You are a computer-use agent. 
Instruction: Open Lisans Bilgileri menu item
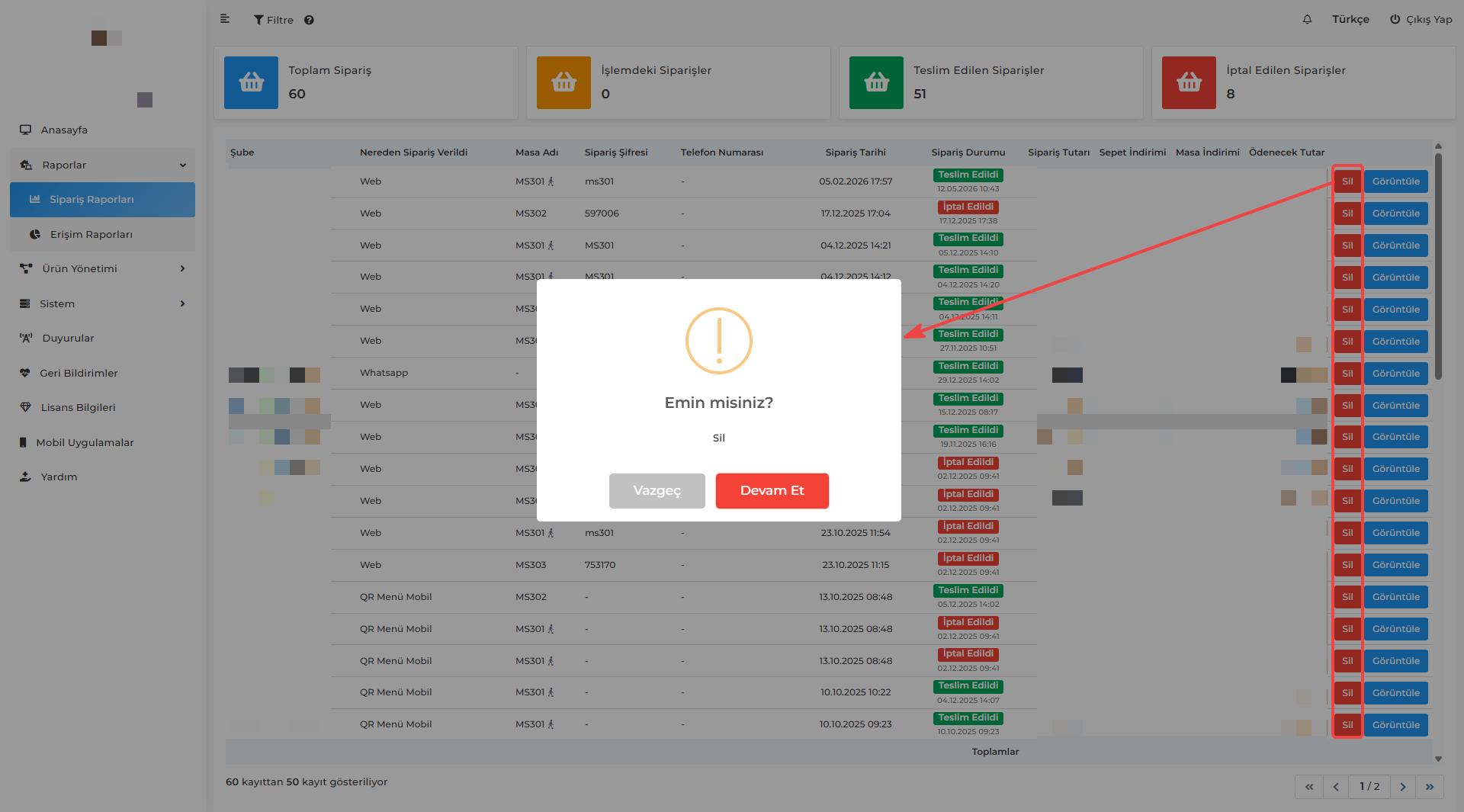tap(102, 407)
